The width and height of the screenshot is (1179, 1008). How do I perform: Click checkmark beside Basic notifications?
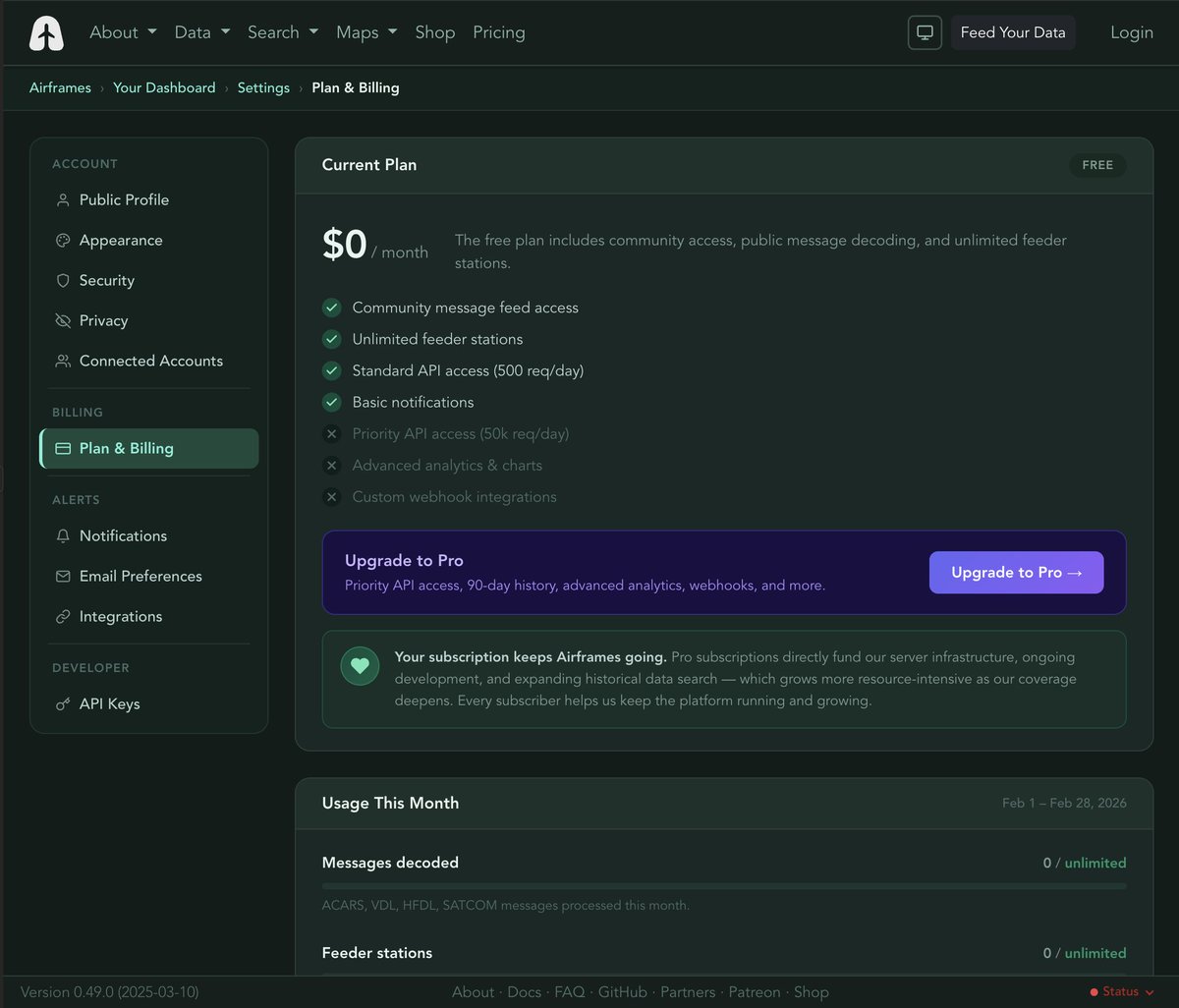(x=331, y=402)
